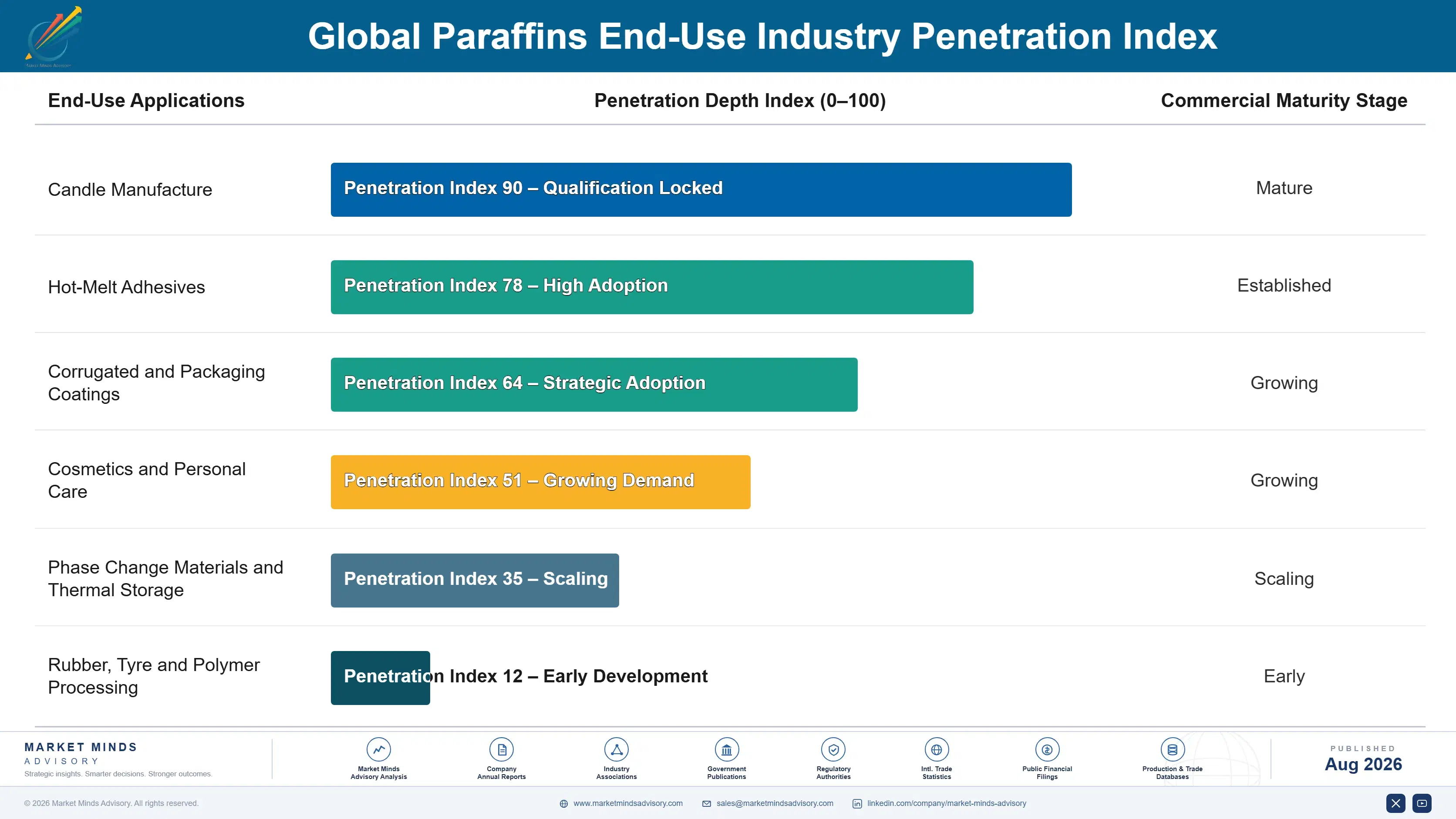Click the MARKET MINDS ADVISORY footer wordmark
Viewport: 1456px width, 819px height.
[x=81, y=753]
